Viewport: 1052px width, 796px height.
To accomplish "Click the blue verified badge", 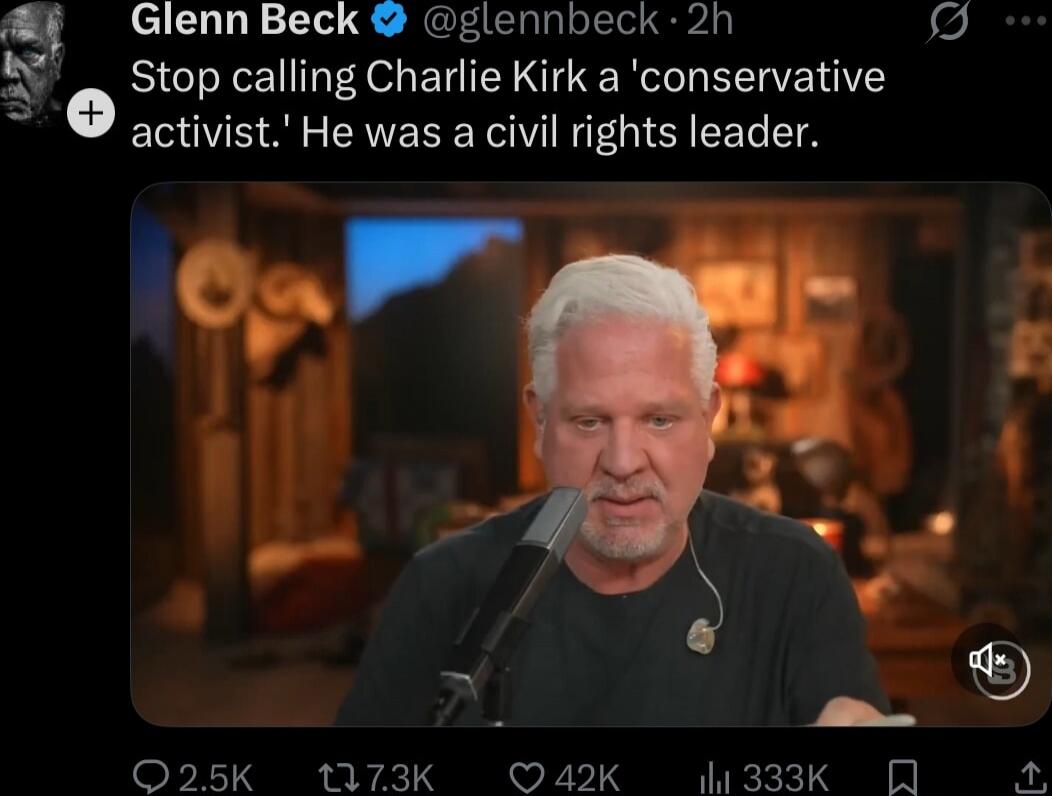I will coord(389,21).
